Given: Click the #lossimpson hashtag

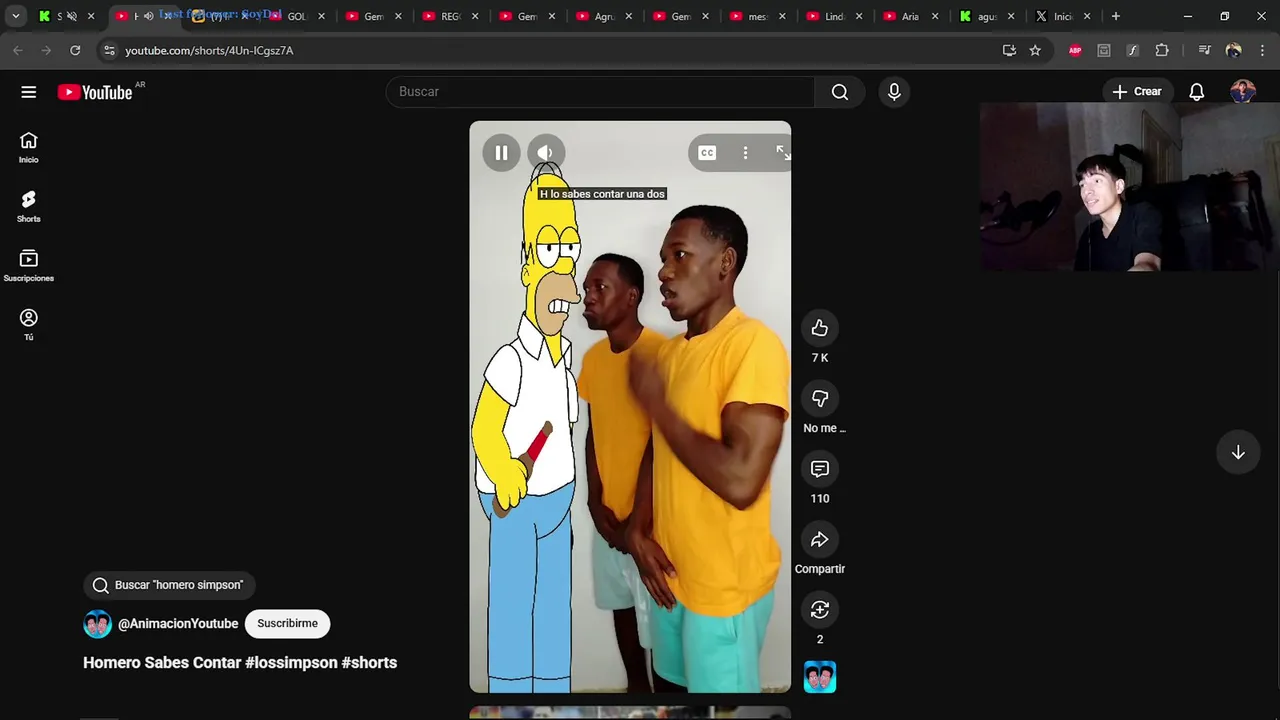Looking at the screenshot, I should [x=291, y=662].
